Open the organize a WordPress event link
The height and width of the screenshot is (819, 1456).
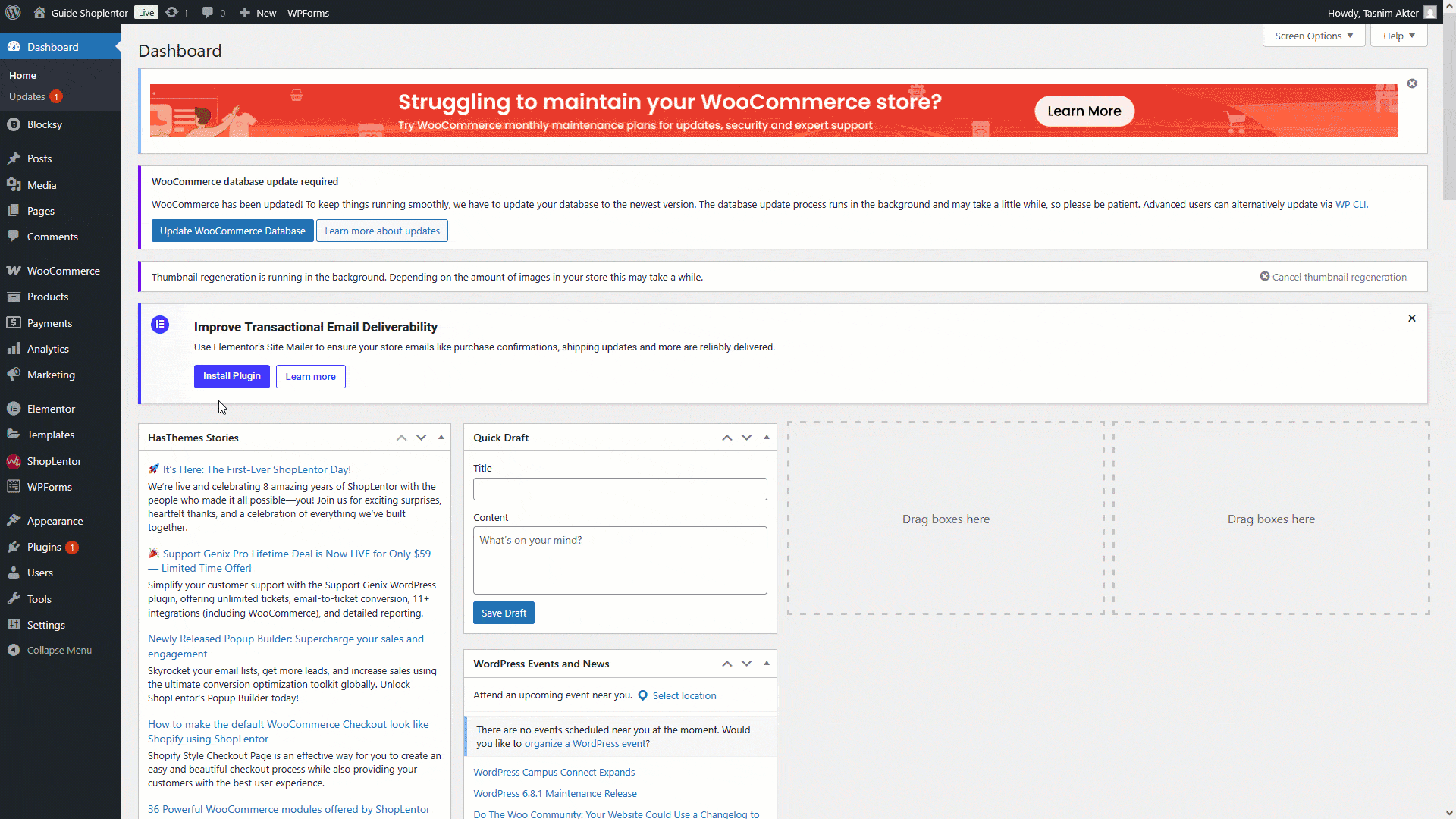[585, 743]
